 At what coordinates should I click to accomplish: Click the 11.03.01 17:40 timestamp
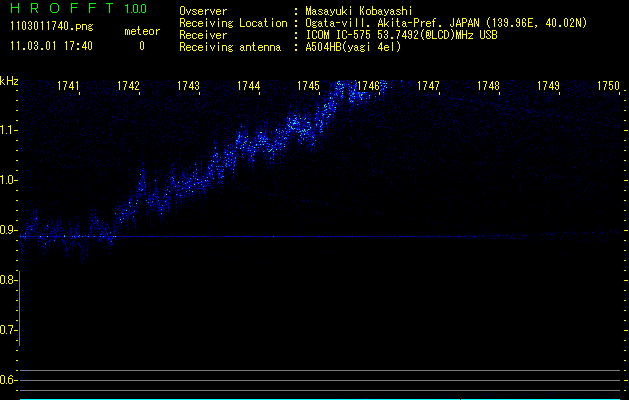[51, 46]
